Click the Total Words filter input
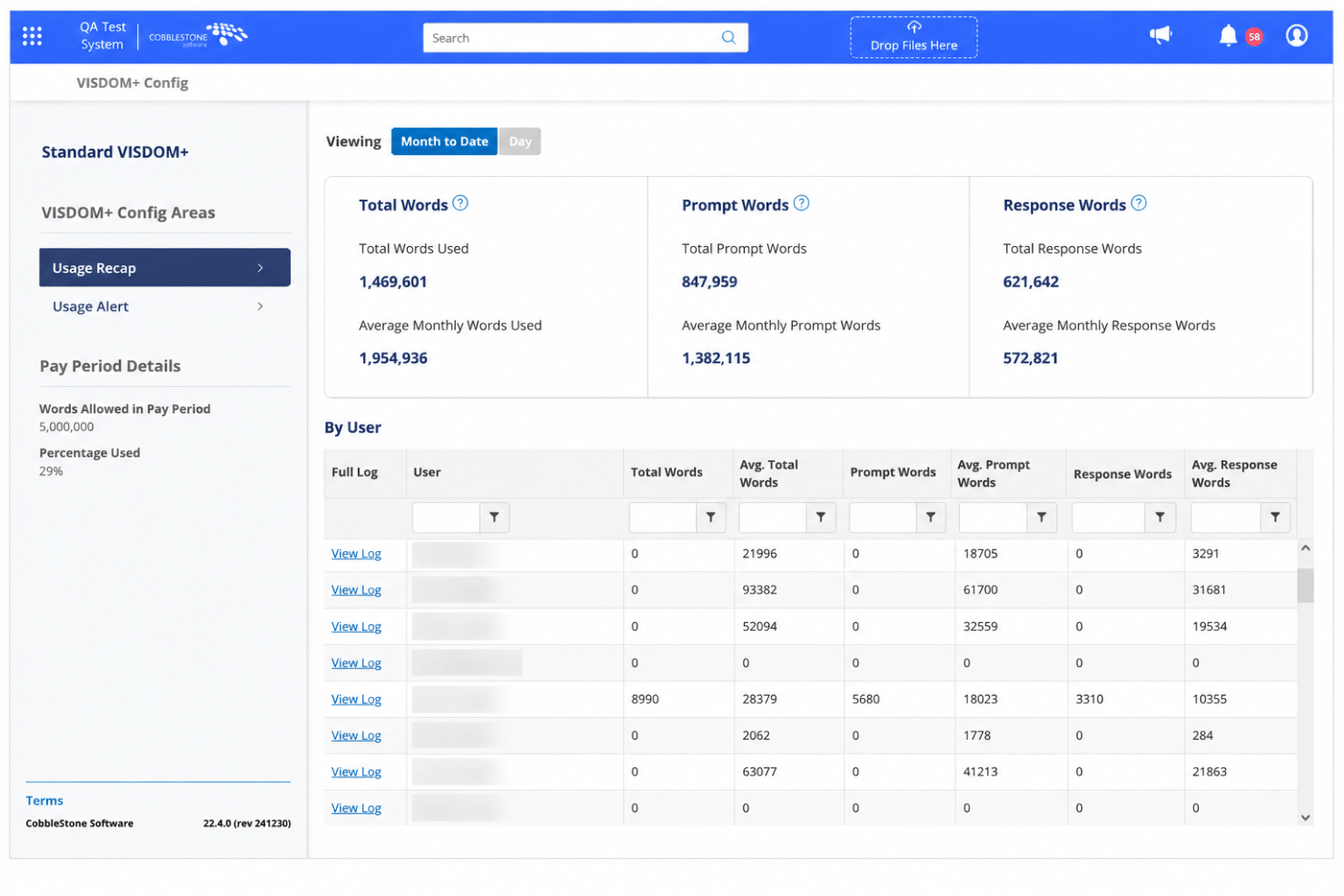The width and height of the screenshot is (1344, 896). click(663, 517)
